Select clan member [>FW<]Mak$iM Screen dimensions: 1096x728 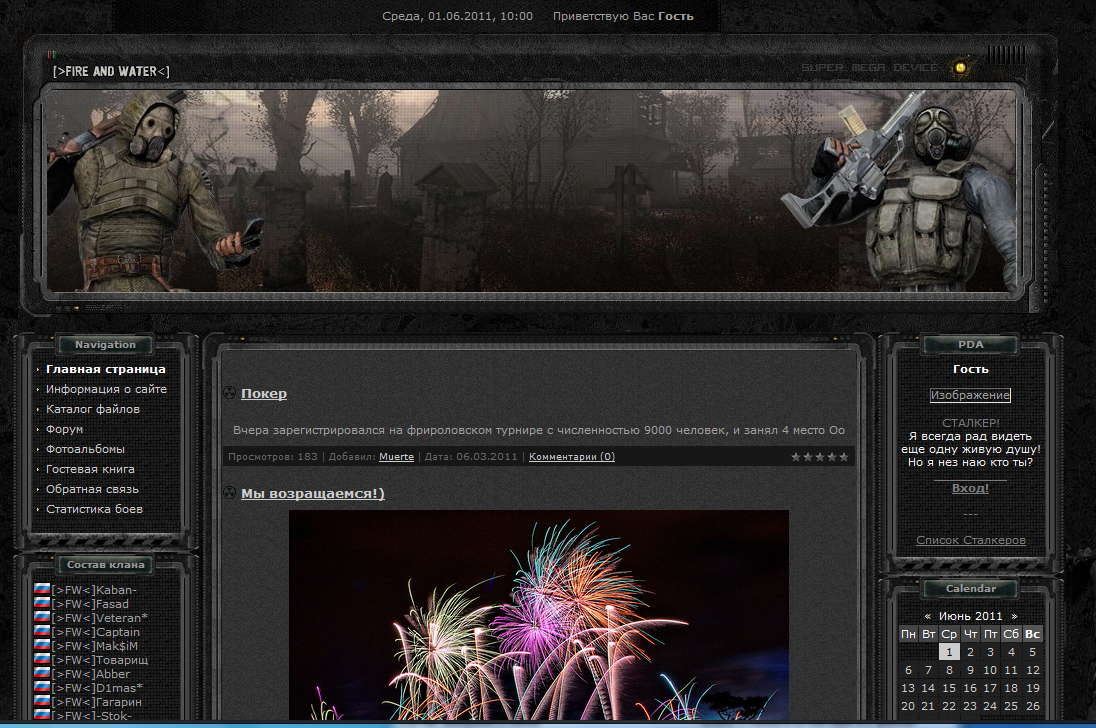click(x=95, y=646)
